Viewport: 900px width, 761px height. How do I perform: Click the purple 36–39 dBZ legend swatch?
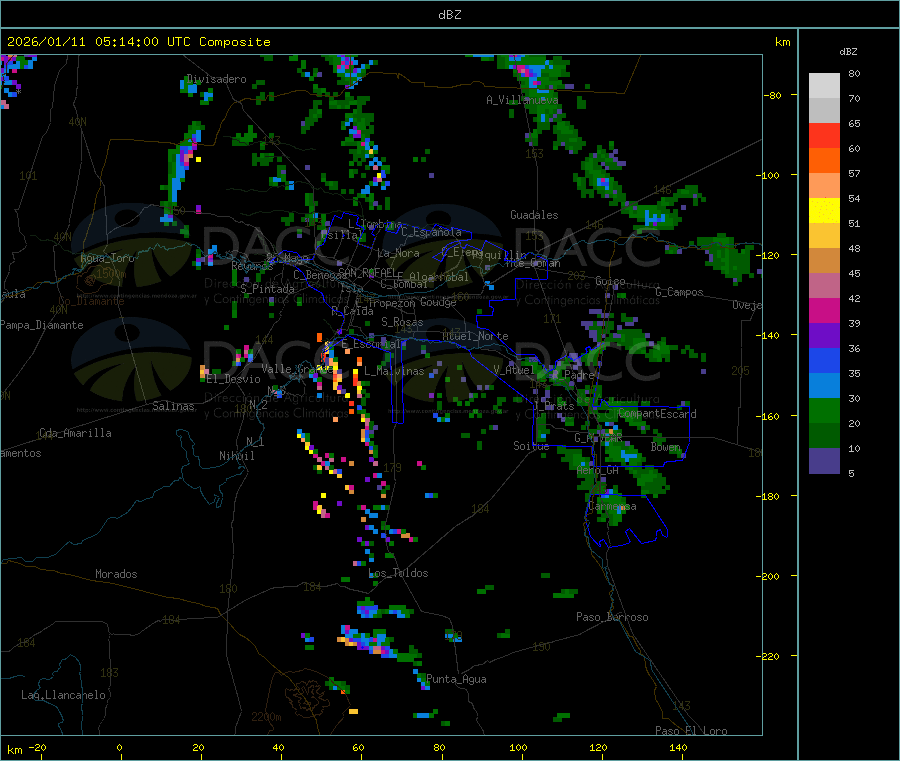coord(824,336)
